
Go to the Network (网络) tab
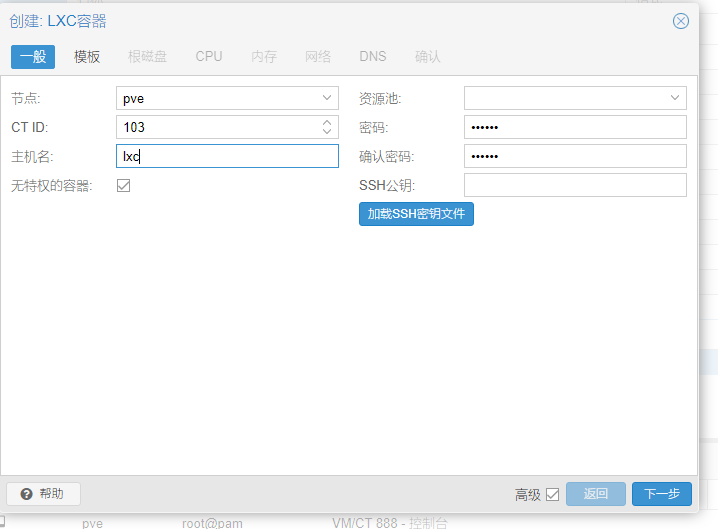pyautogui.click(x=318, y=57)
